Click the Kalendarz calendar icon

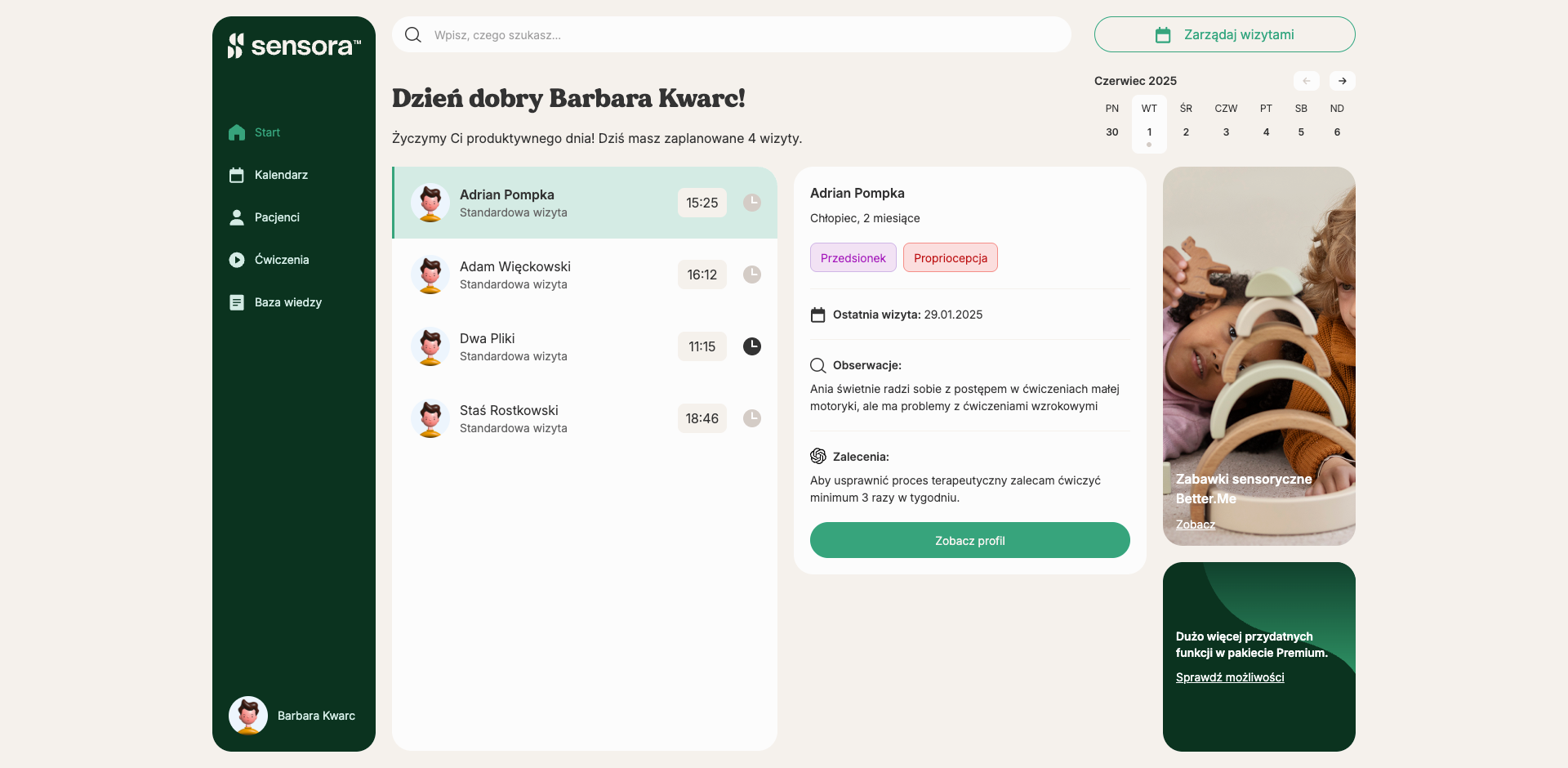pyautogui.click(x=237, y=175)
